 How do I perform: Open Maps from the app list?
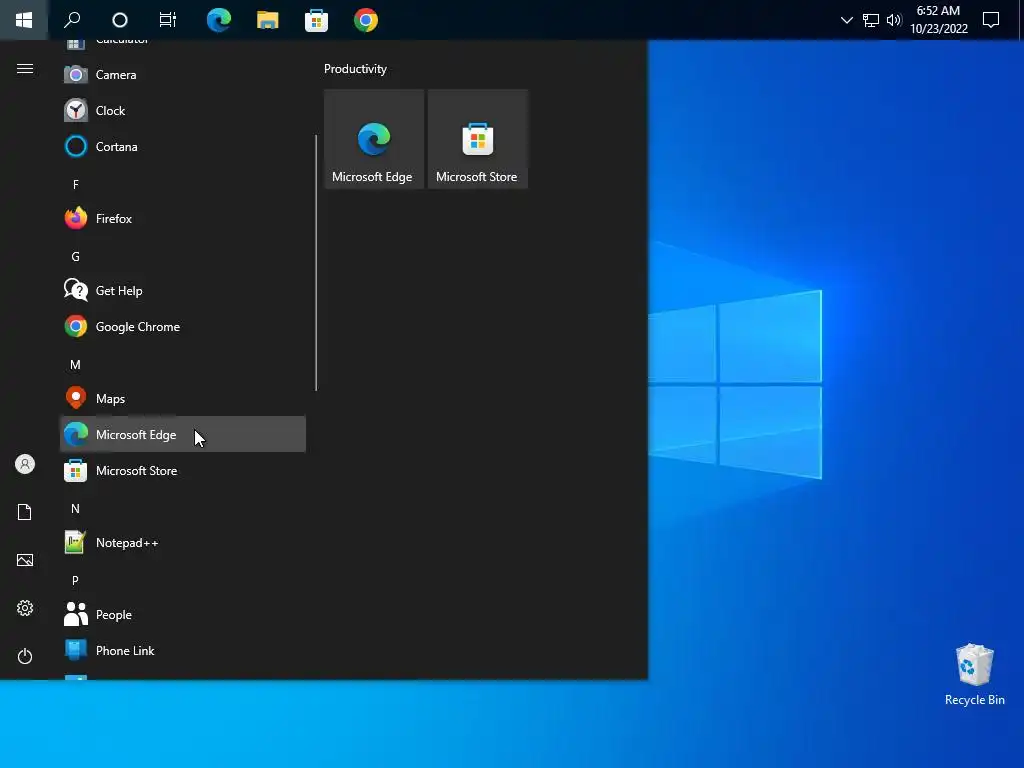click(x=183, y=398)
